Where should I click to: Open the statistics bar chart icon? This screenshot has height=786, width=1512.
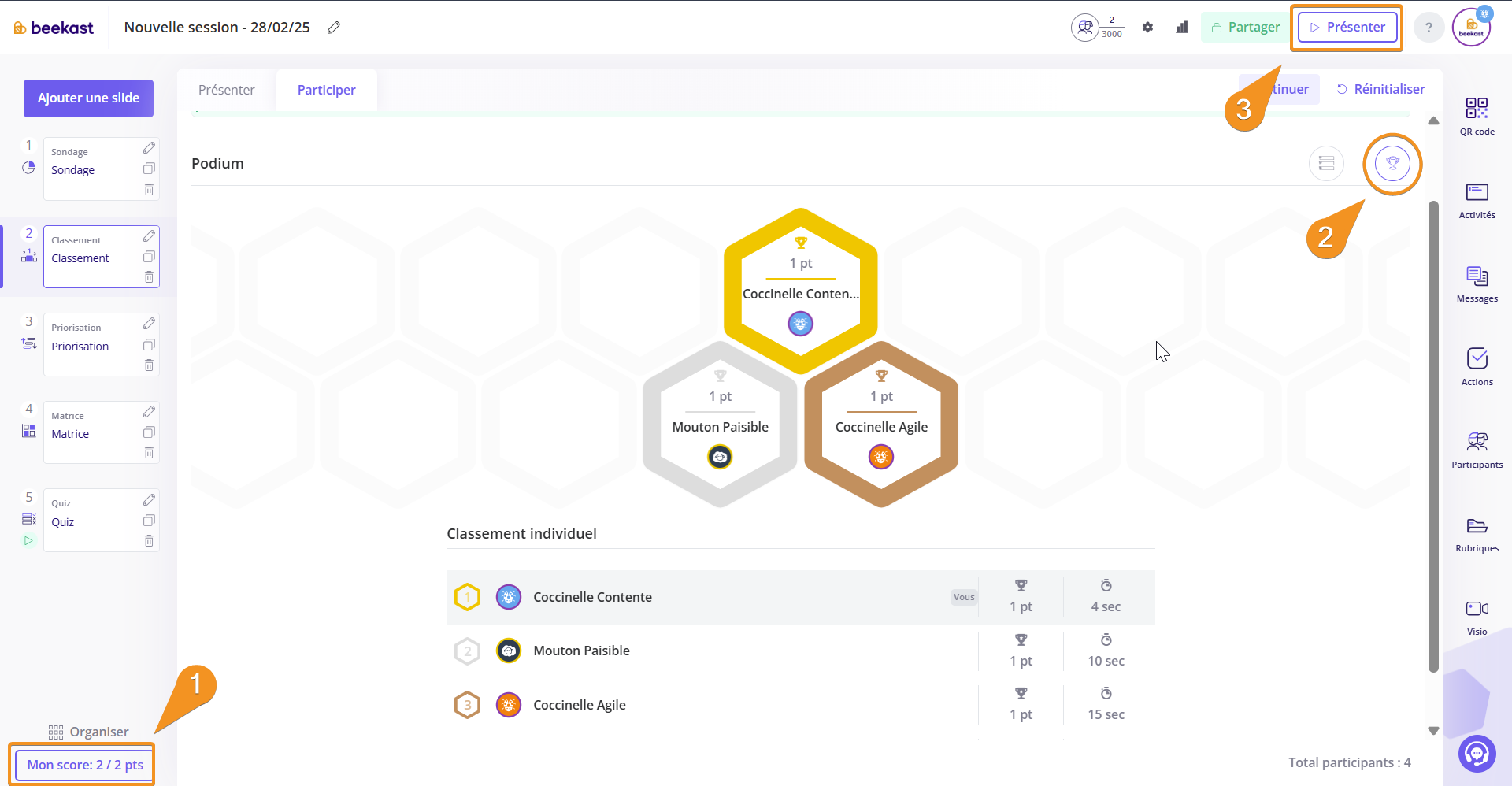click(1181, 28)
